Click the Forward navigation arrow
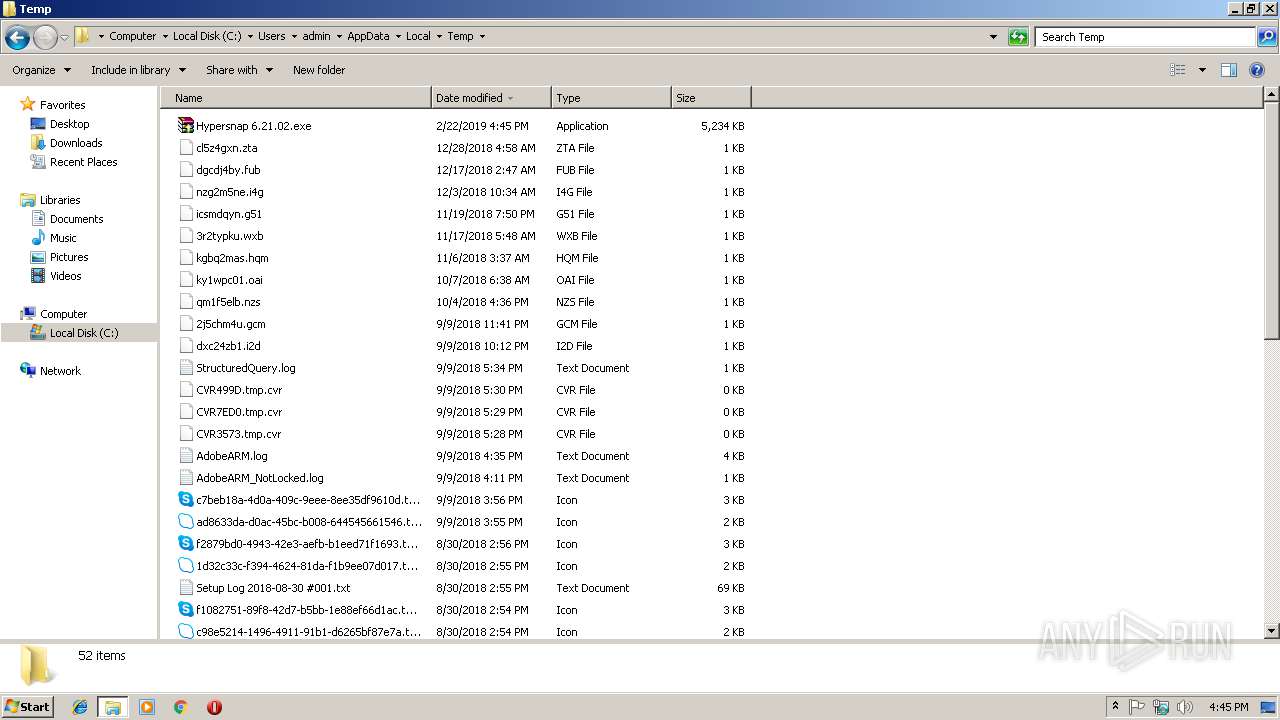Image resolution: width=1280 pixels, height=720 pixels. click(x=45, y=38)
